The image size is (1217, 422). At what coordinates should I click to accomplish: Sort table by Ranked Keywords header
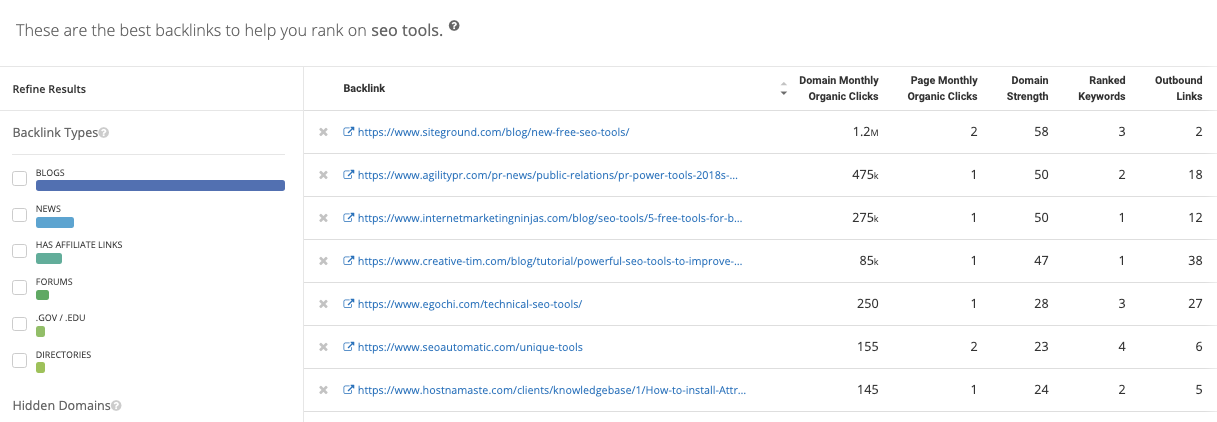[x=1106, y=89]
